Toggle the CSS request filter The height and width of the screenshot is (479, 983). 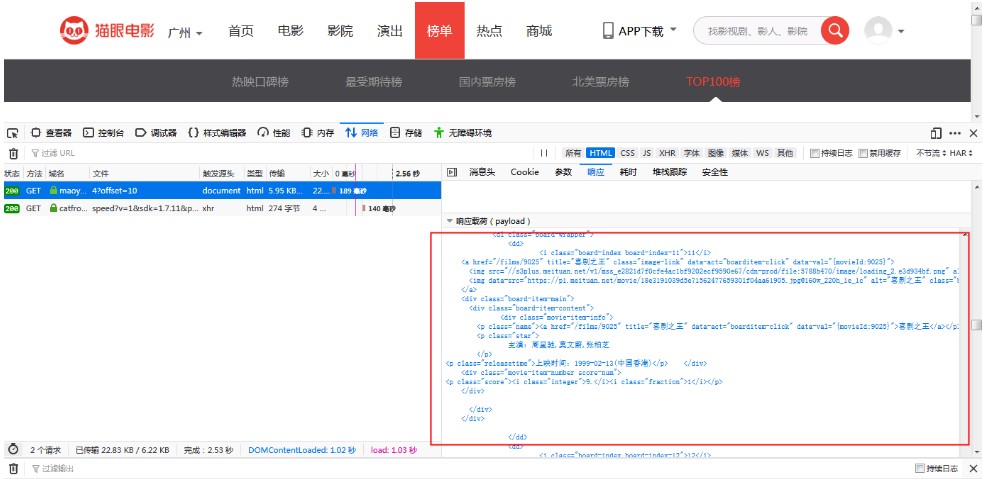[628, 153]
